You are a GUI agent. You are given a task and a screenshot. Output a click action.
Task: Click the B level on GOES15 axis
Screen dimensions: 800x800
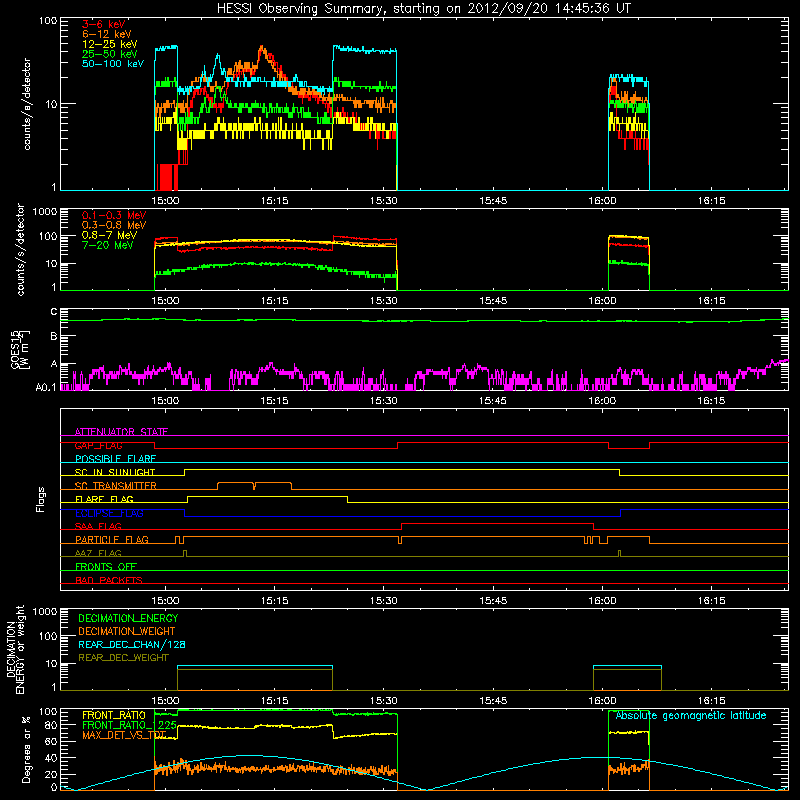tap(54, 336)
